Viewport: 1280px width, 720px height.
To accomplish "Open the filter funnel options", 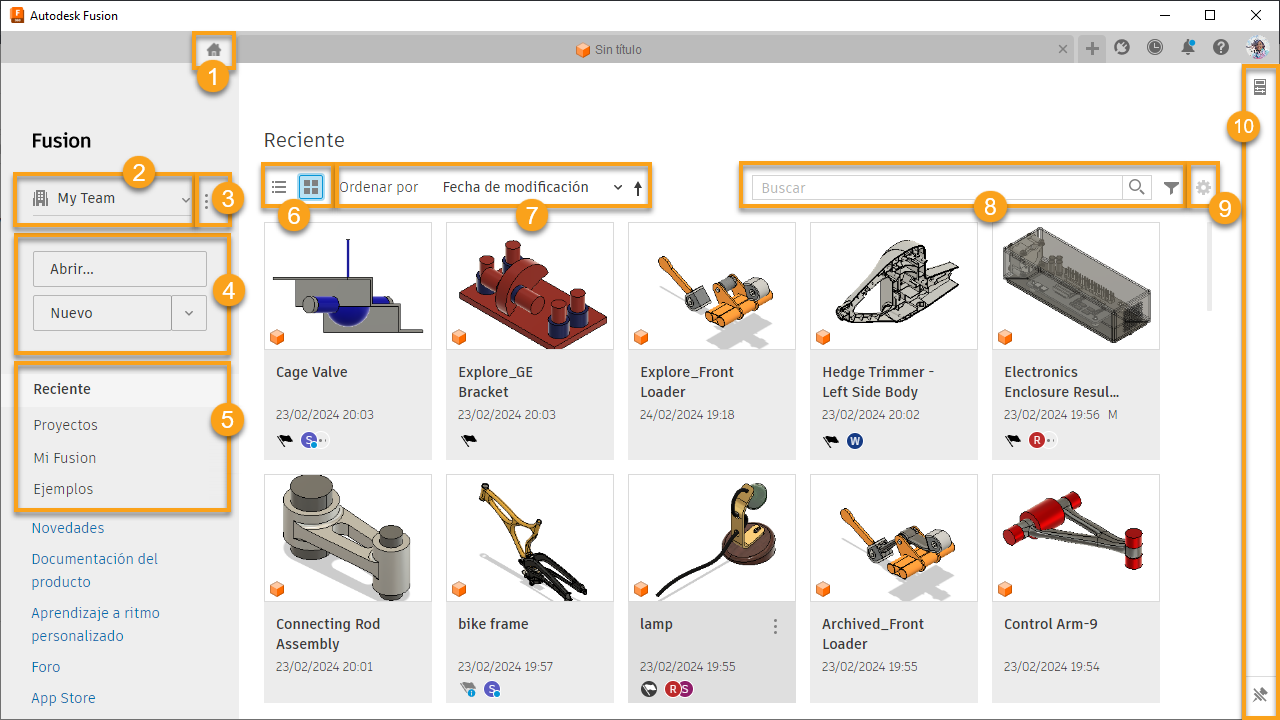I will pos(1172,187).
